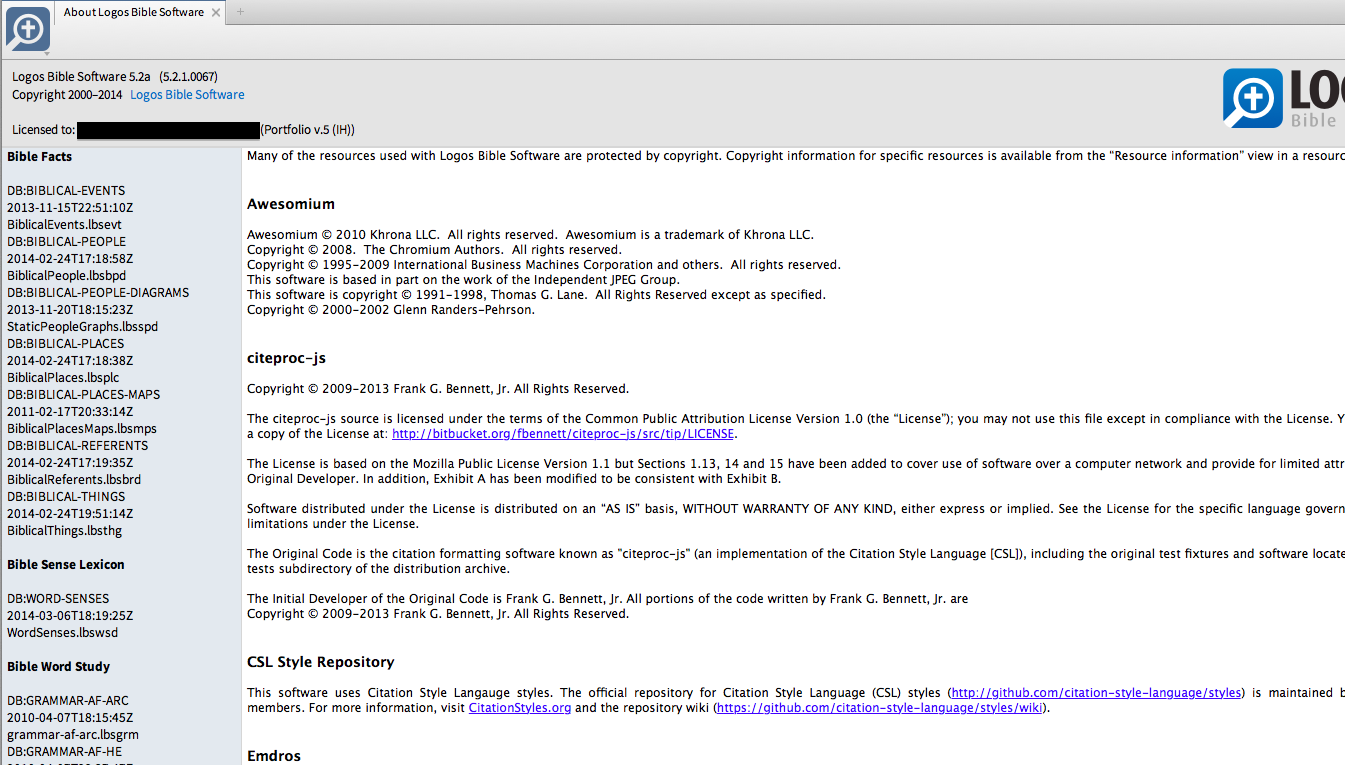This screenshot has height=765, width=1345.
Task: Select DB:GRAMMAR-AF-ARC entry
Action: pos(68,701)
